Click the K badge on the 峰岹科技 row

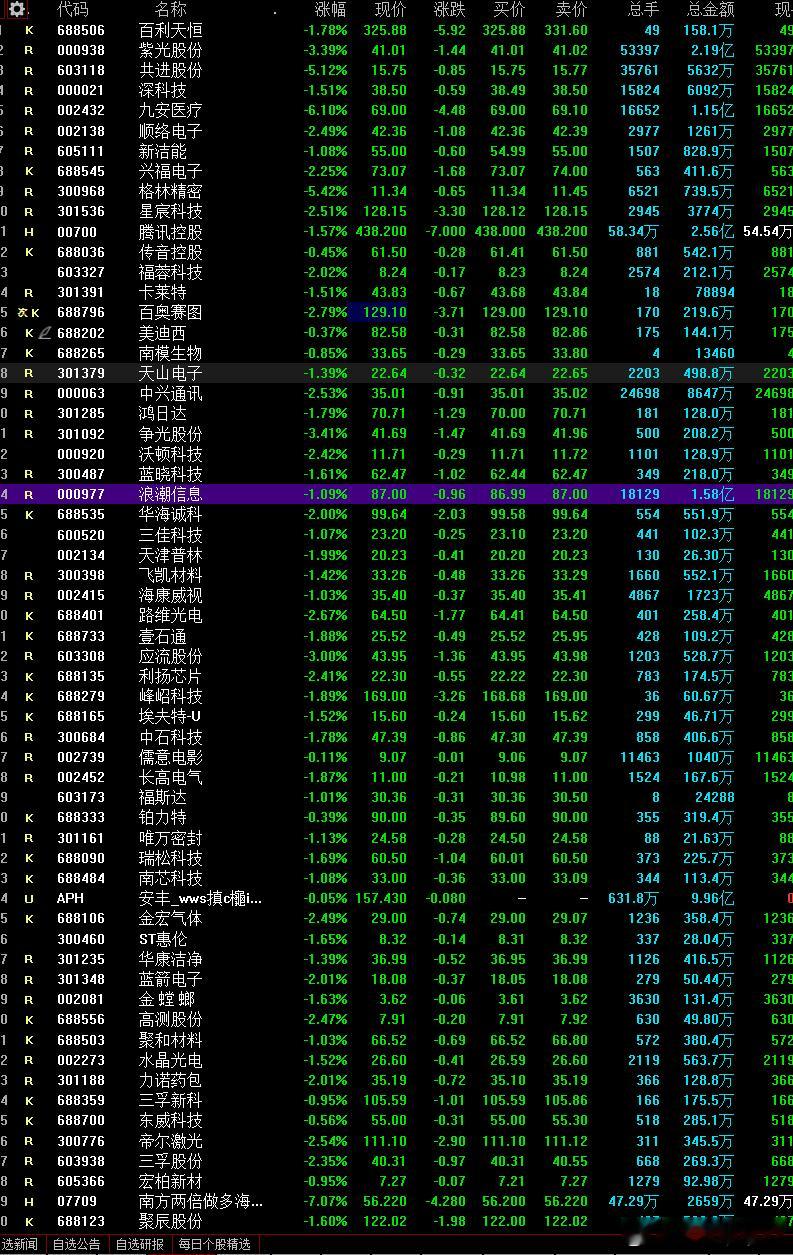pyautogui.click(x=29, y=697)
